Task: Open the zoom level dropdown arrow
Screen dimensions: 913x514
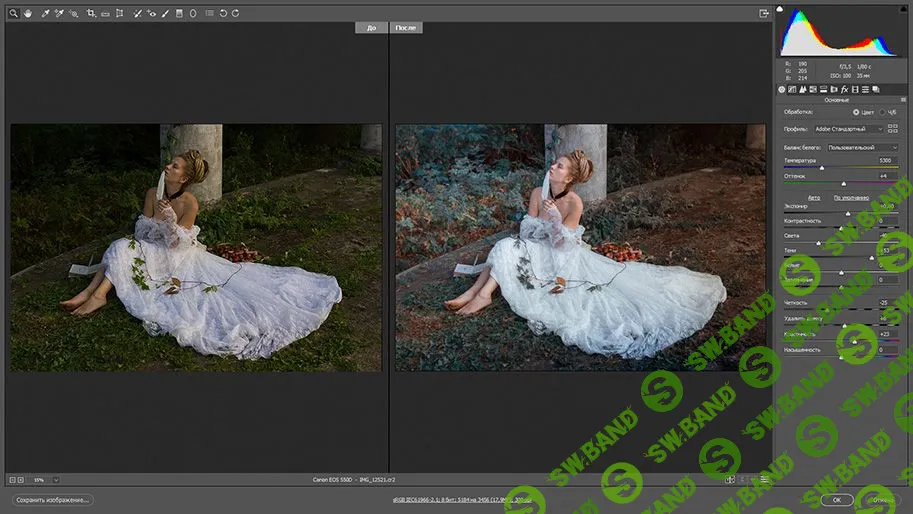Action: click(56, 480)
